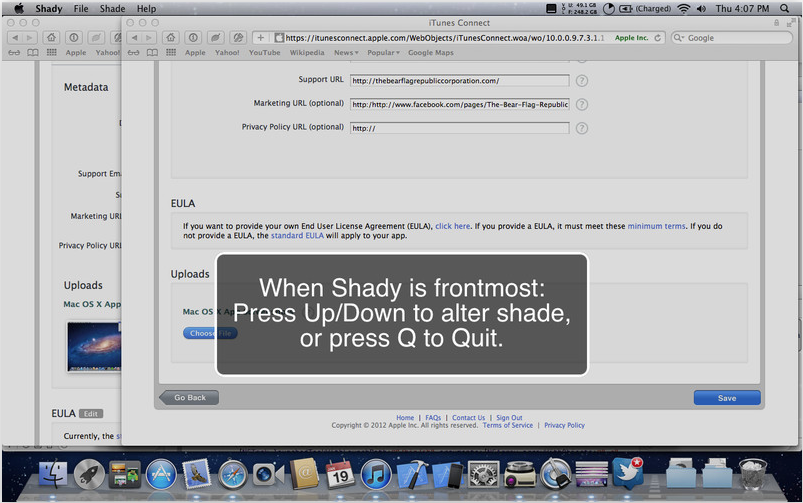Open the FAQs footer link
The image size is (803, 503).
click(x=433, y=417)
